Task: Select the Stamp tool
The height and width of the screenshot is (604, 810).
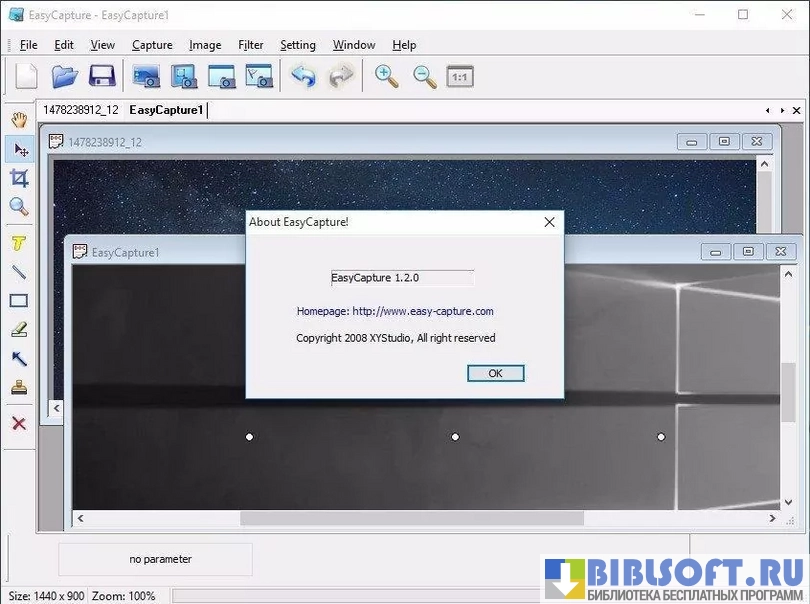Action: pos(19,388)
